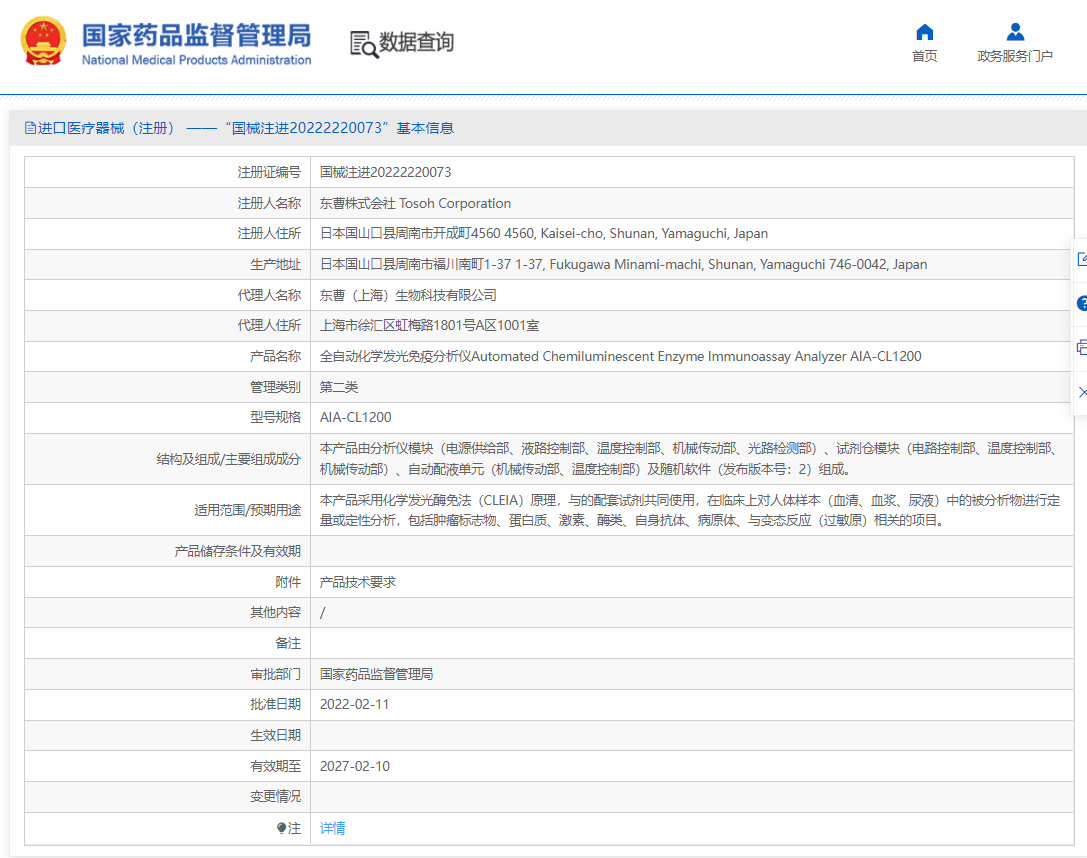Screen dimensions: 1087x858
Task: Open the 数据查询 search icon
Action: 363,44
